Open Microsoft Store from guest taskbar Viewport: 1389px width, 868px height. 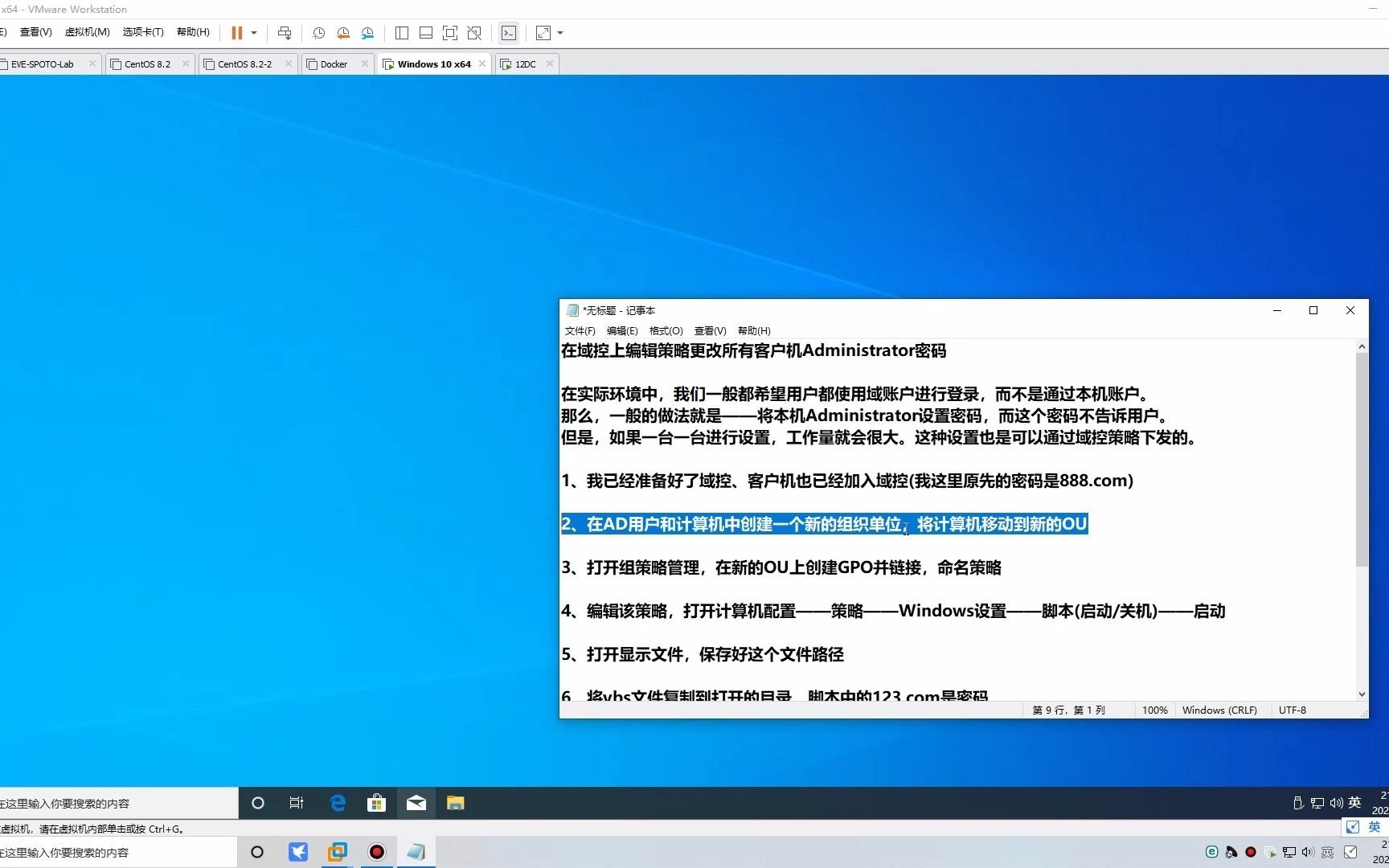(x=376, y=803)
